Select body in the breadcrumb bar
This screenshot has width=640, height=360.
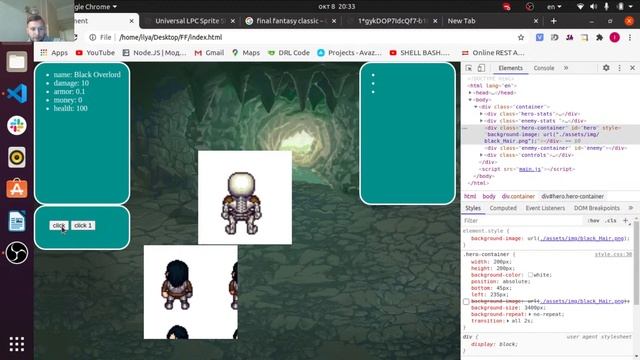coord(489,196)
